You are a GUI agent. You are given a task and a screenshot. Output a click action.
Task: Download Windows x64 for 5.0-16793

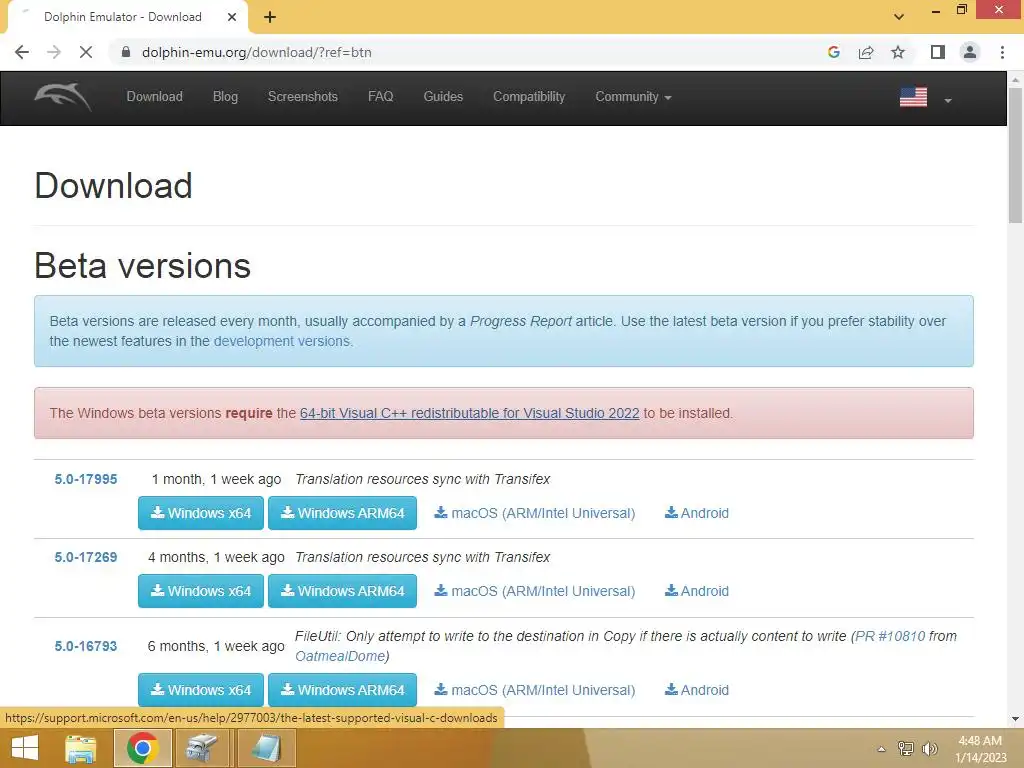pos(200,690)
